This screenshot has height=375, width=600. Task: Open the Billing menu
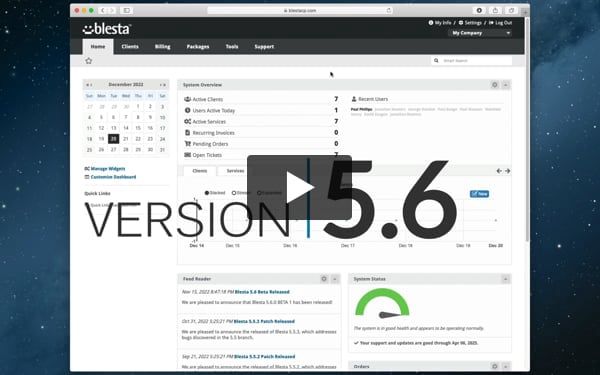(x=163, y=47)
